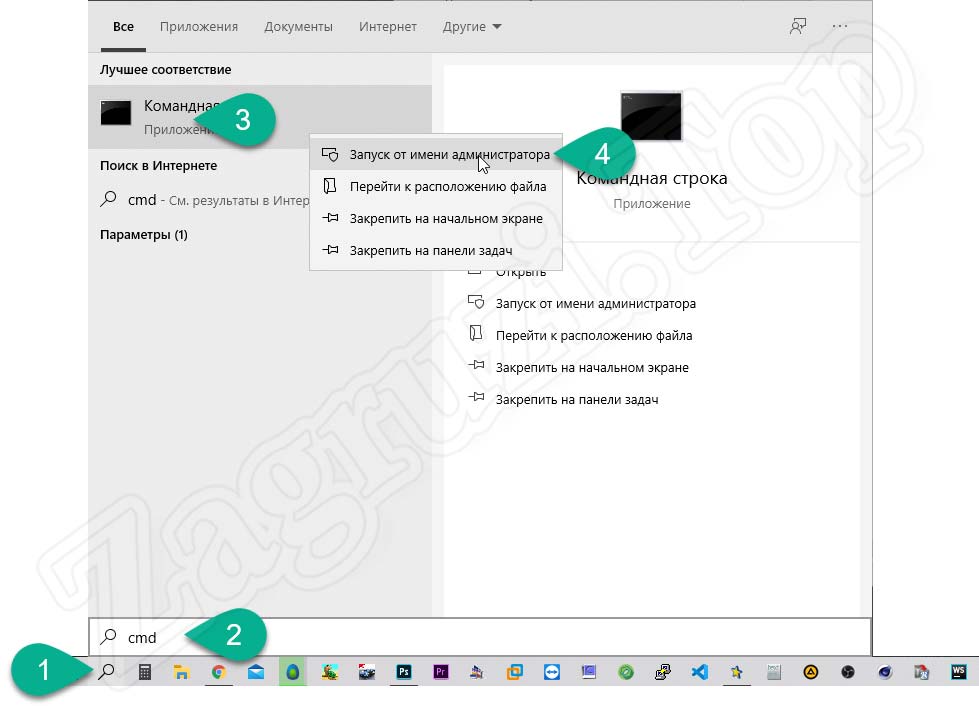Open OBS Studio from the taskbar
The width and height of the screenshot is (979, 710).
846,672
